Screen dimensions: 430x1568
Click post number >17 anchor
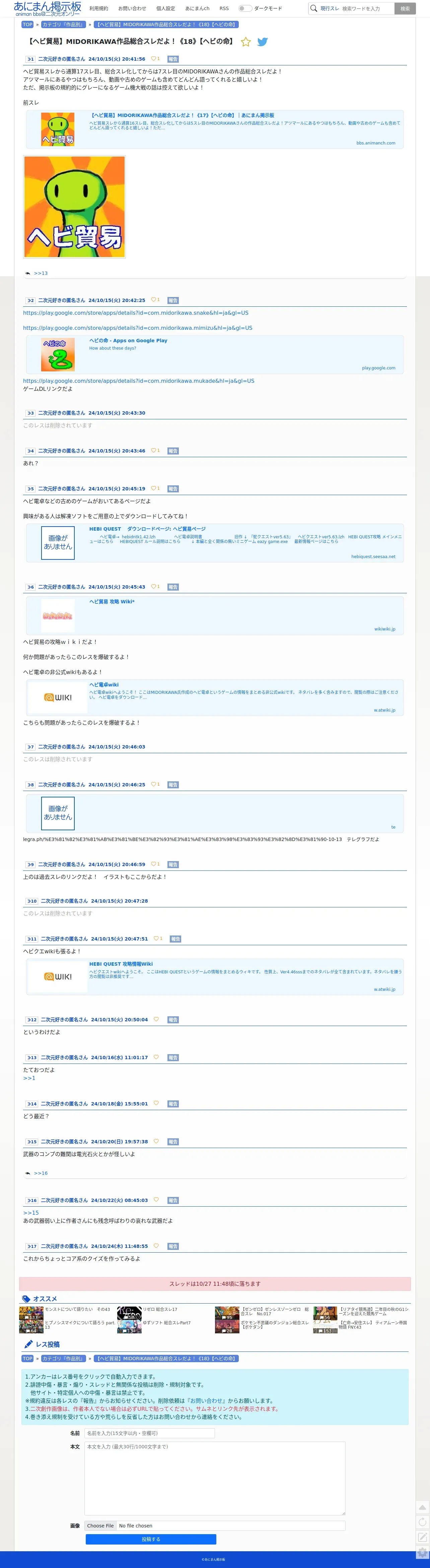point(31,1246)
